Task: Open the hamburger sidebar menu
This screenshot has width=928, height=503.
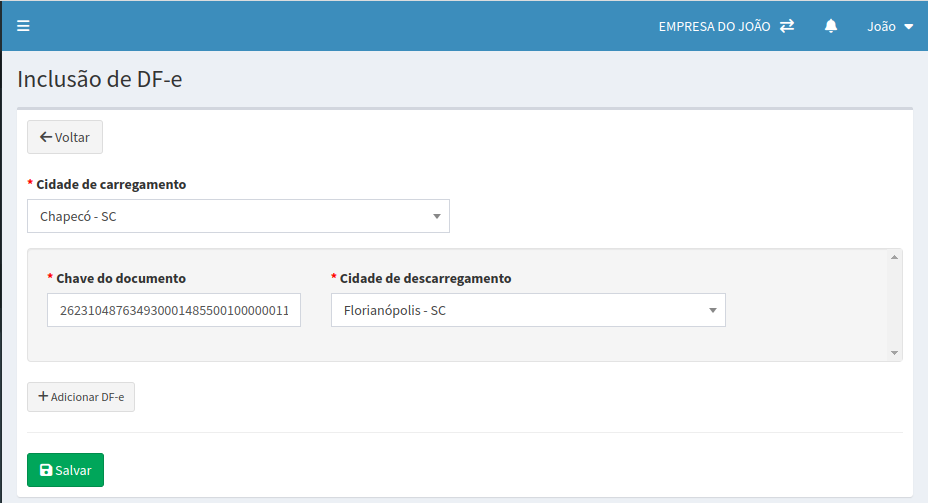Action: click(x=23, y=26)
